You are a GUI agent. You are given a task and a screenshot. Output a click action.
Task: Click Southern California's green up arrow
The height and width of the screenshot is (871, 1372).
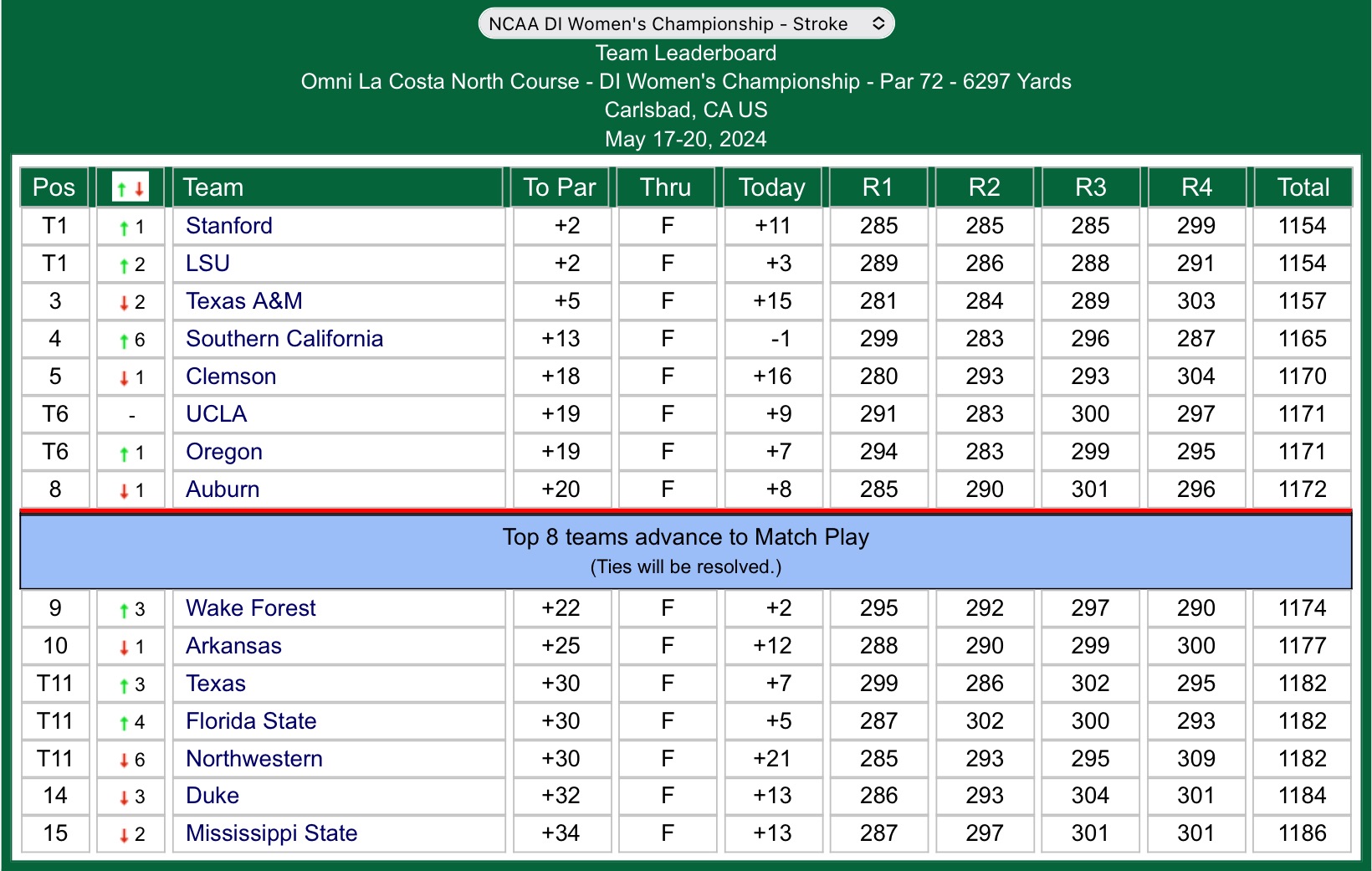(124, 341)
